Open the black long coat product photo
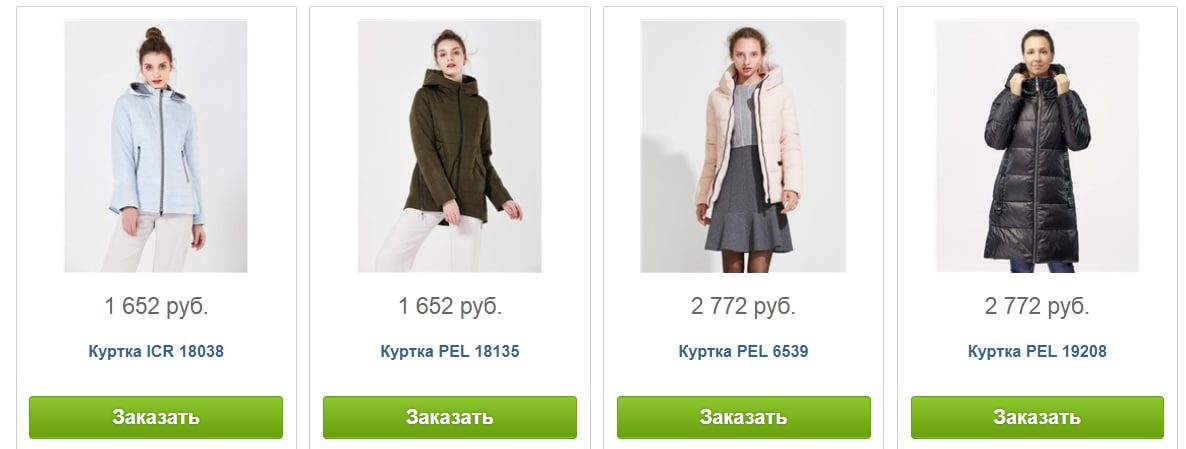 point(1037,146)
